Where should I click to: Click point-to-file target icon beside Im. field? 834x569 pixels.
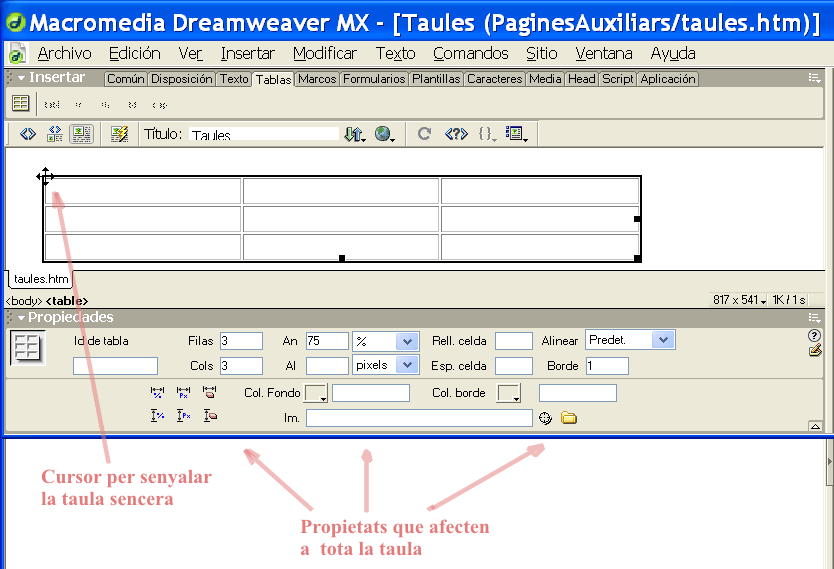pyautogui.click(x=545, y=418)
